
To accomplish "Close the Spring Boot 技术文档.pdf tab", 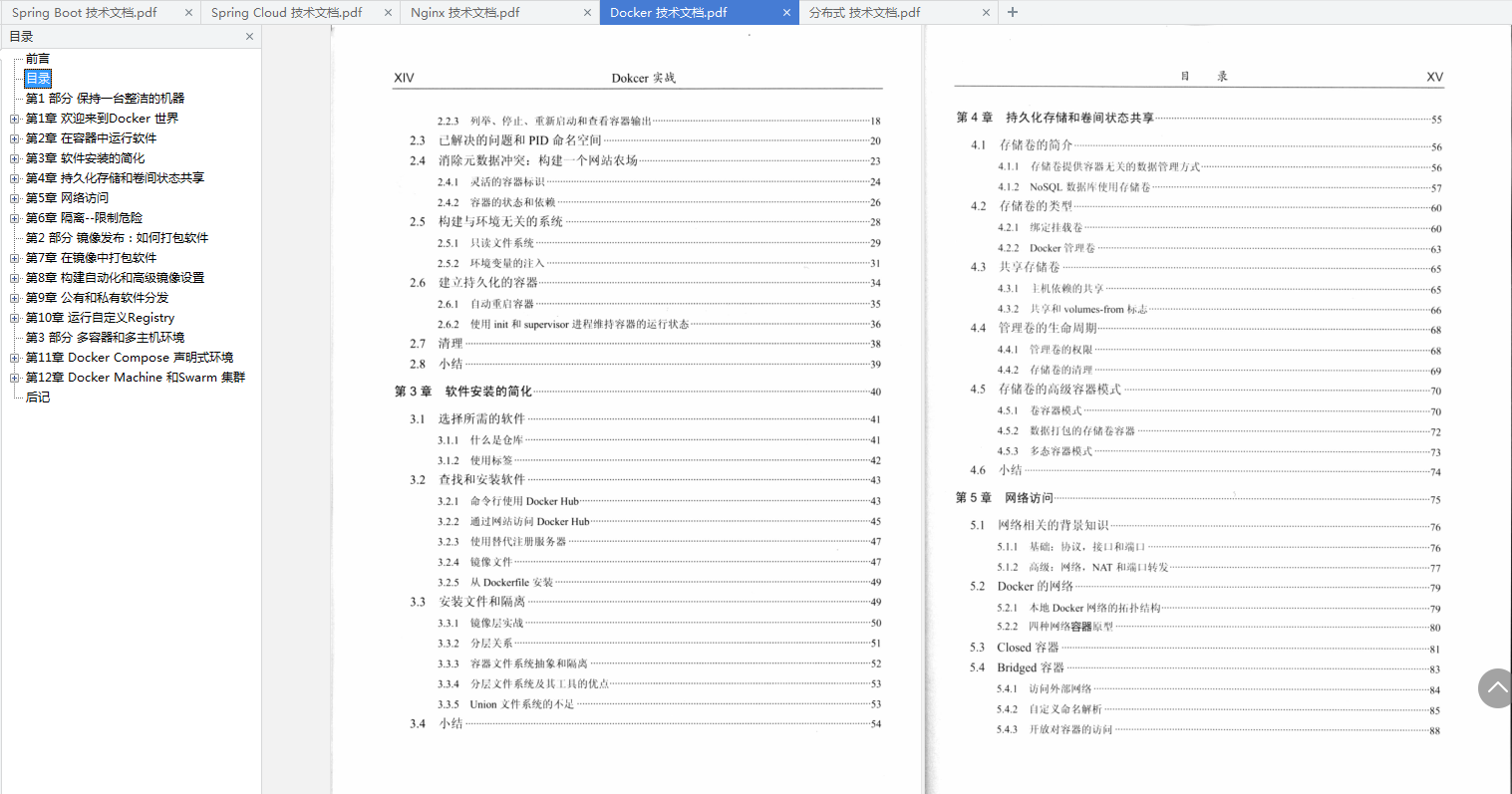I will tap(189, 13).
